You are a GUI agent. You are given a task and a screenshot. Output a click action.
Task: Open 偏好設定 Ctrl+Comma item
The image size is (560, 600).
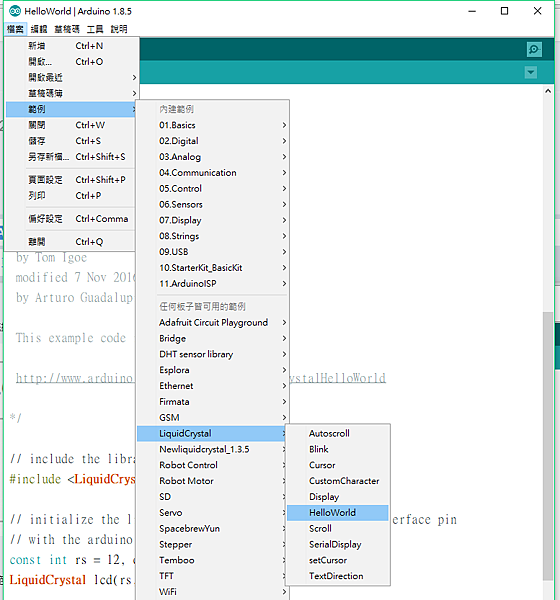tap(71, 219)
